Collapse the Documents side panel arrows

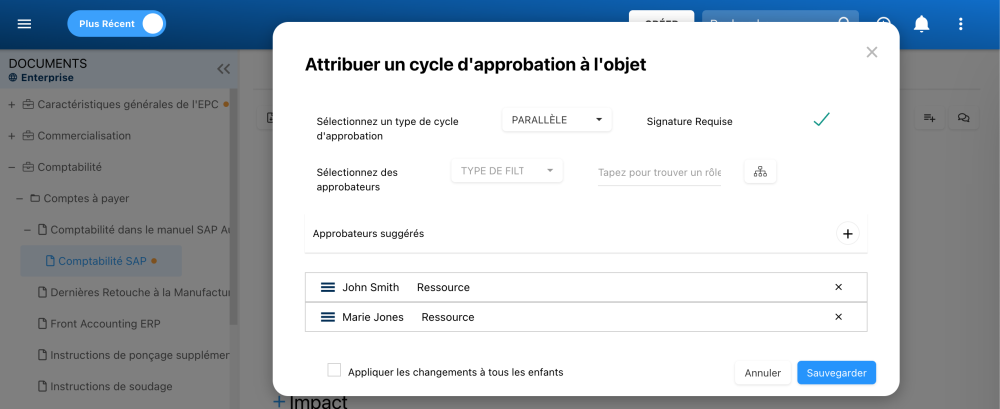click(223, 69)
